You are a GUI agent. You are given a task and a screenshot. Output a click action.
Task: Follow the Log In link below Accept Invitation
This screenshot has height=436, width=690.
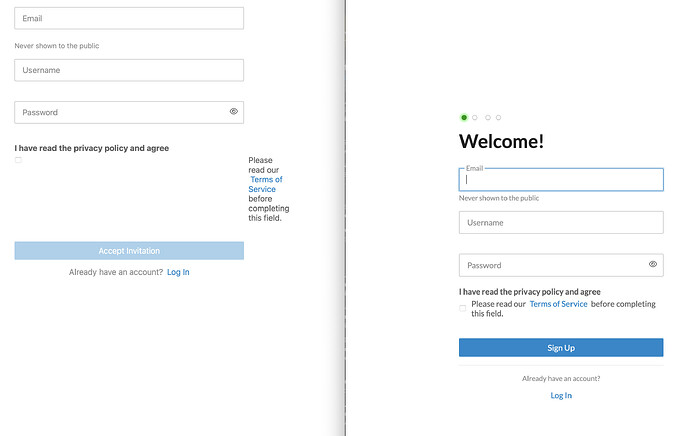pos(178,272)
